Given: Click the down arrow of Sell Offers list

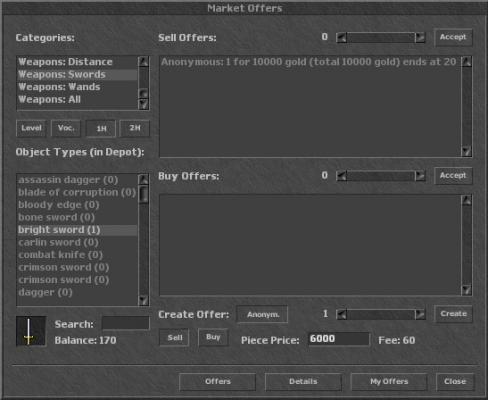Looking at the screenshot, I should tap(466, 152).
